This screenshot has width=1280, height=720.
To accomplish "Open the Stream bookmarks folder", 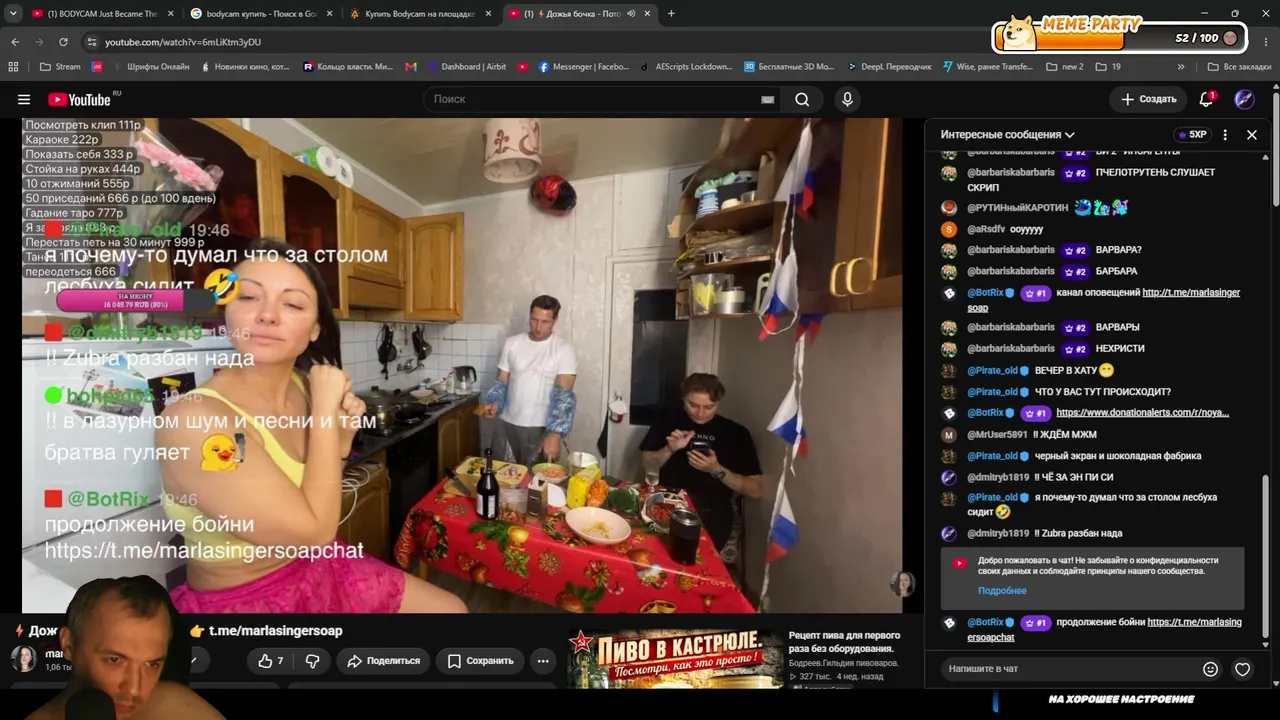I will [x=60, y=67].
